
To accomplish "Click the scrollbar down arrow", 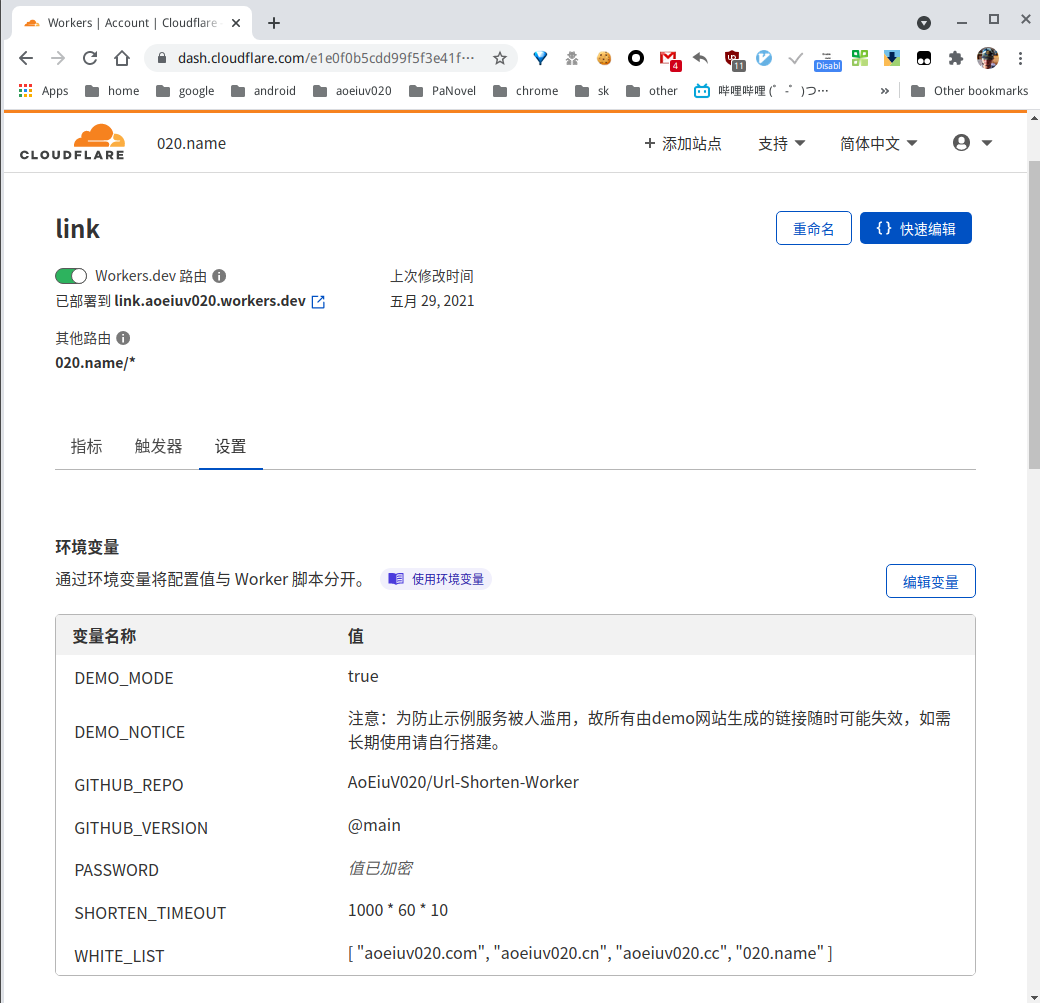I will coord(1033,997).
